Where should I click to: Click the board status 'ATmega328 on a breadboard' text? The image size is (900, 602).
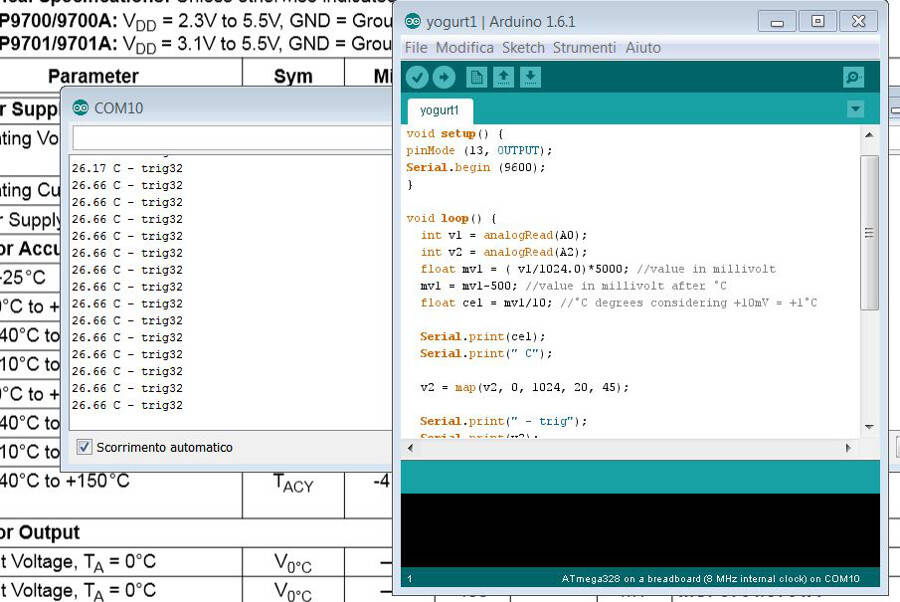710,578
